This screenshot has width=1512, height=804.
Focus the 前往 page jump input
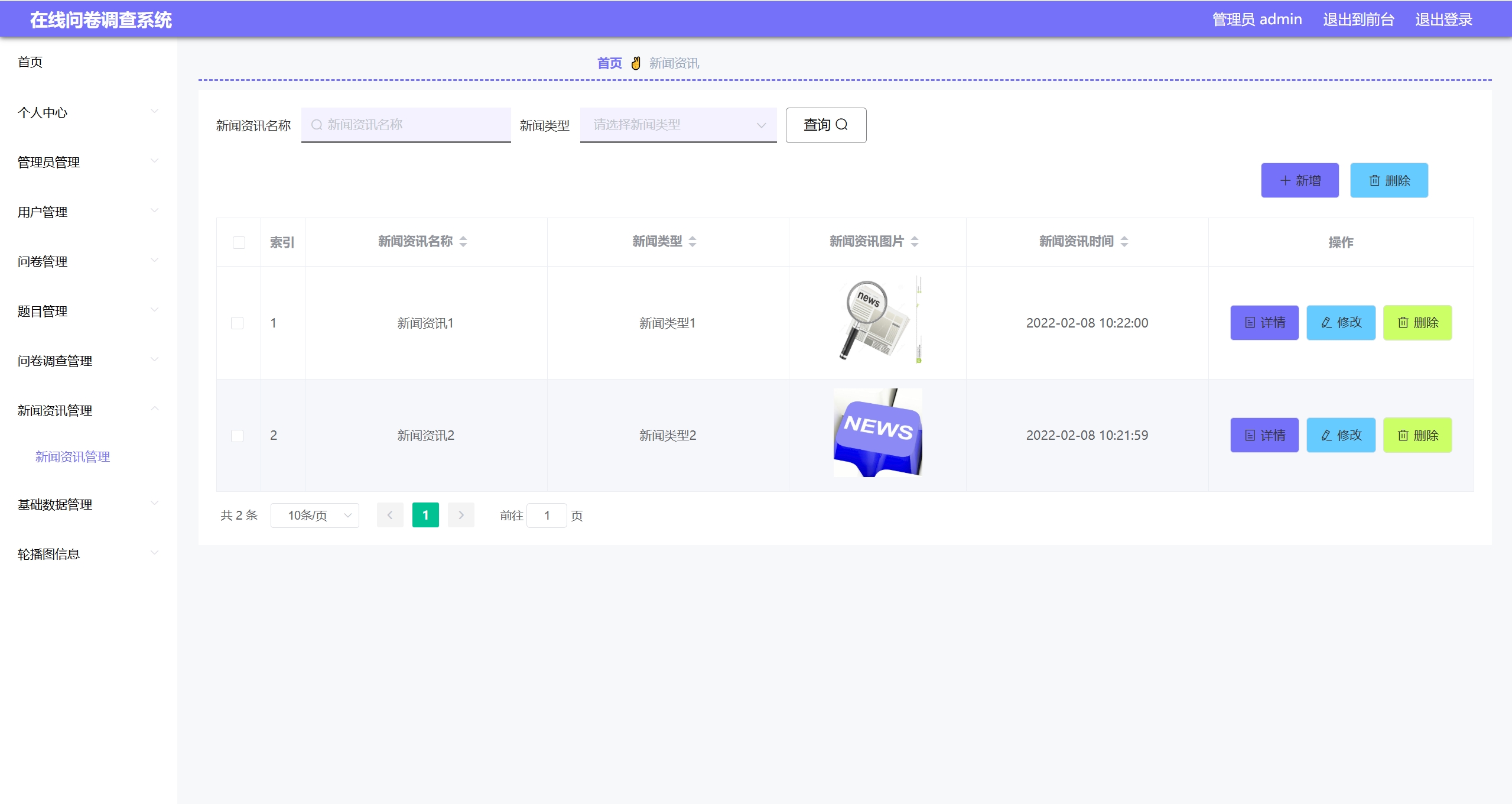pyautogui.click(x=547, y=516)
